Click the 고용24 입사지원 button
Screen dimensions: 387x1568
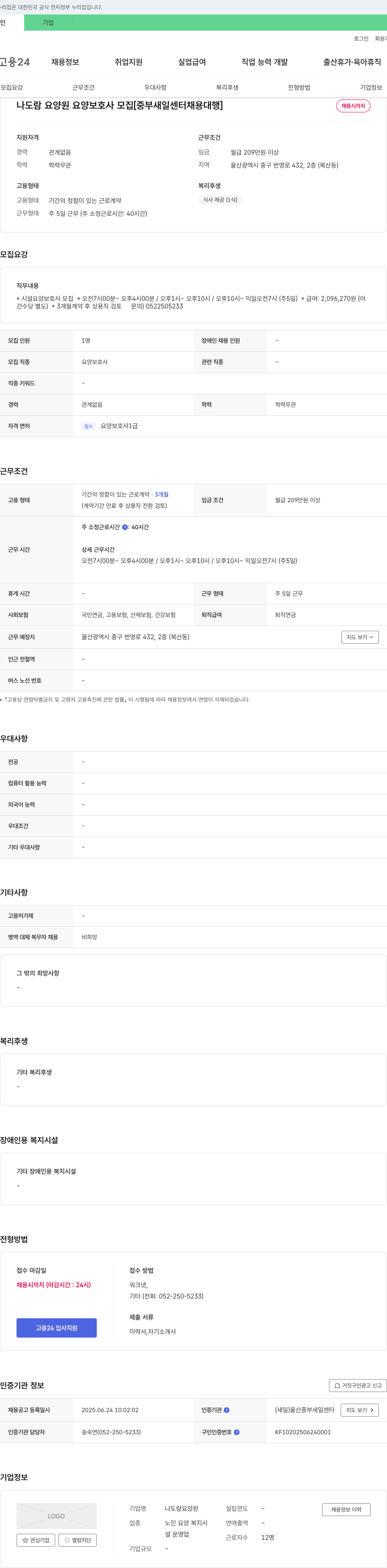pos(57,1328)
